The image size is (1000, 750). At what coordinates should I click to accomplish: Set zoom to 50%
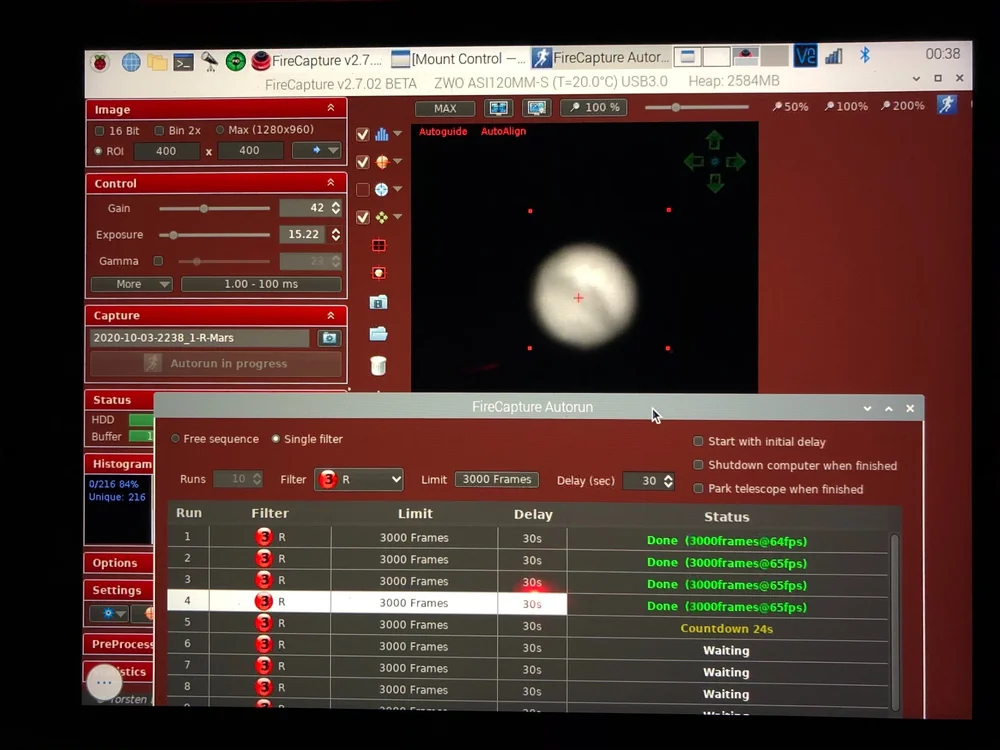(x=790, y=107)
